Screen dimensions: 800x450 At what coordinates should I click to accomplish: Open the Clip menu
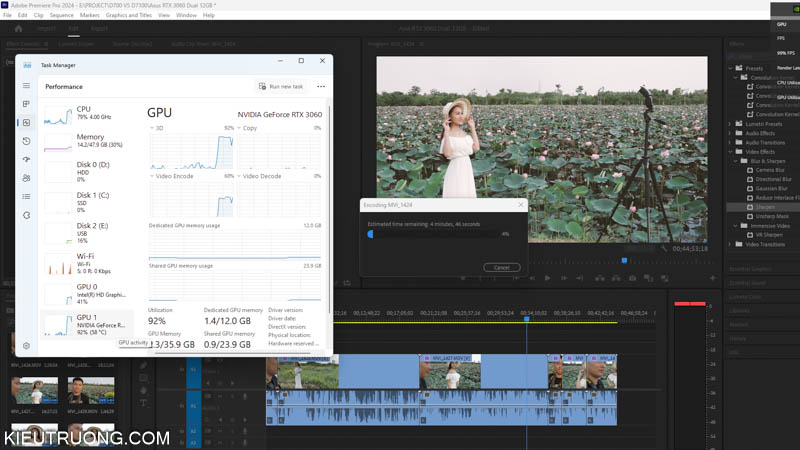[x=38, y=15]
